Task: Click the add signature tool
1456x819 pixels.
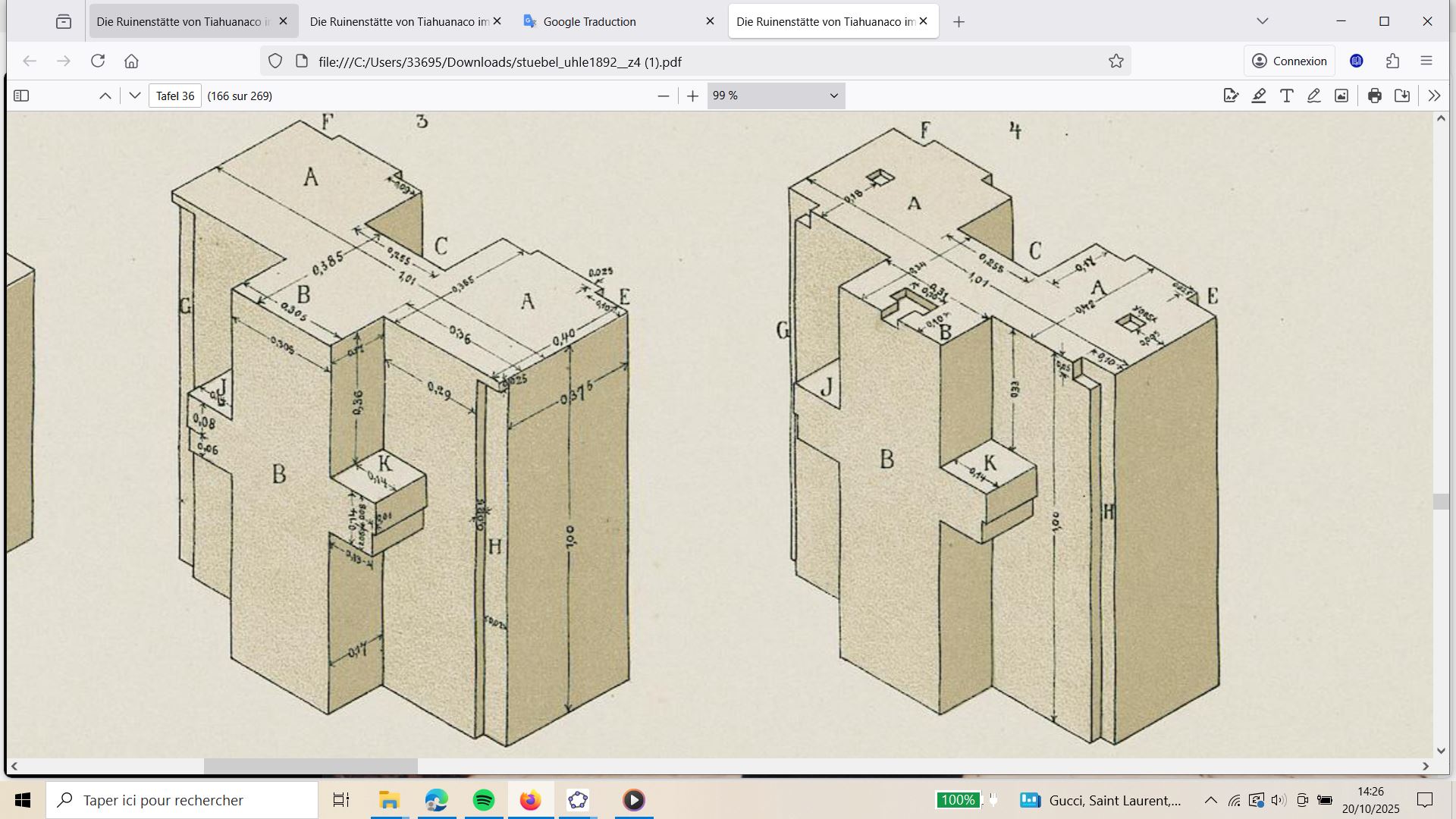Action: (1231, 96)
